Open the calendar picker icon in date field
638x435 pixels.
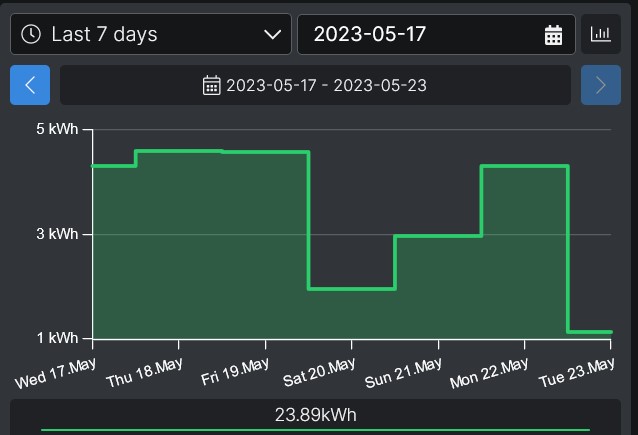pyautogui.click(x=553, y=35)
